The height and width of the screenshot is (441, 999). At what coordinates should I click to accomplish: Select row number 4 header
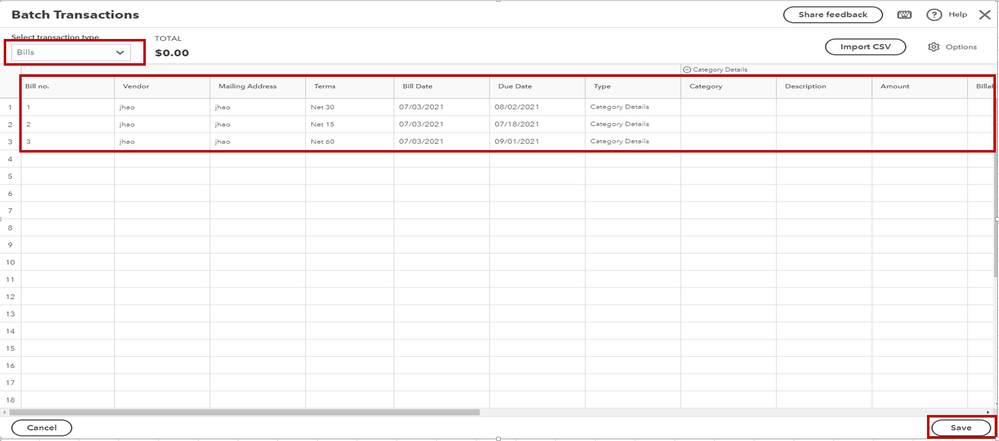pyautogui.click(x=10, y=159)
